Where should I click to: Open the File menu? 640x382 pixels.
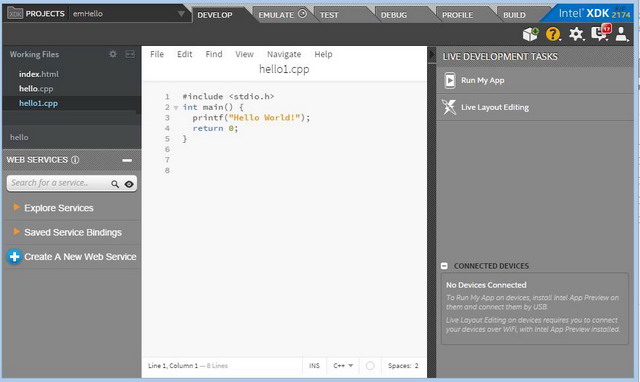pyautogui.click(x=157, y=54)
